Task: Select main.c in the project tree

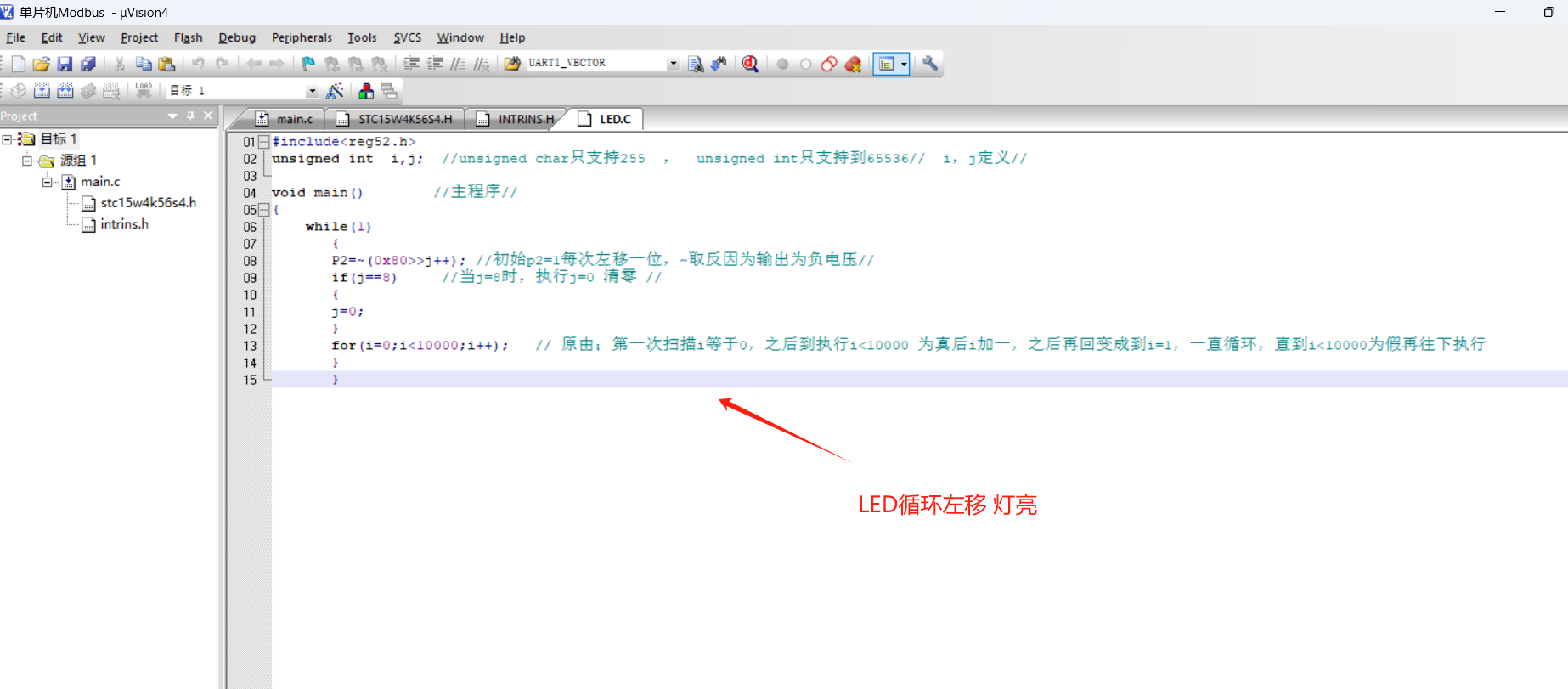Action: (100, 181)
